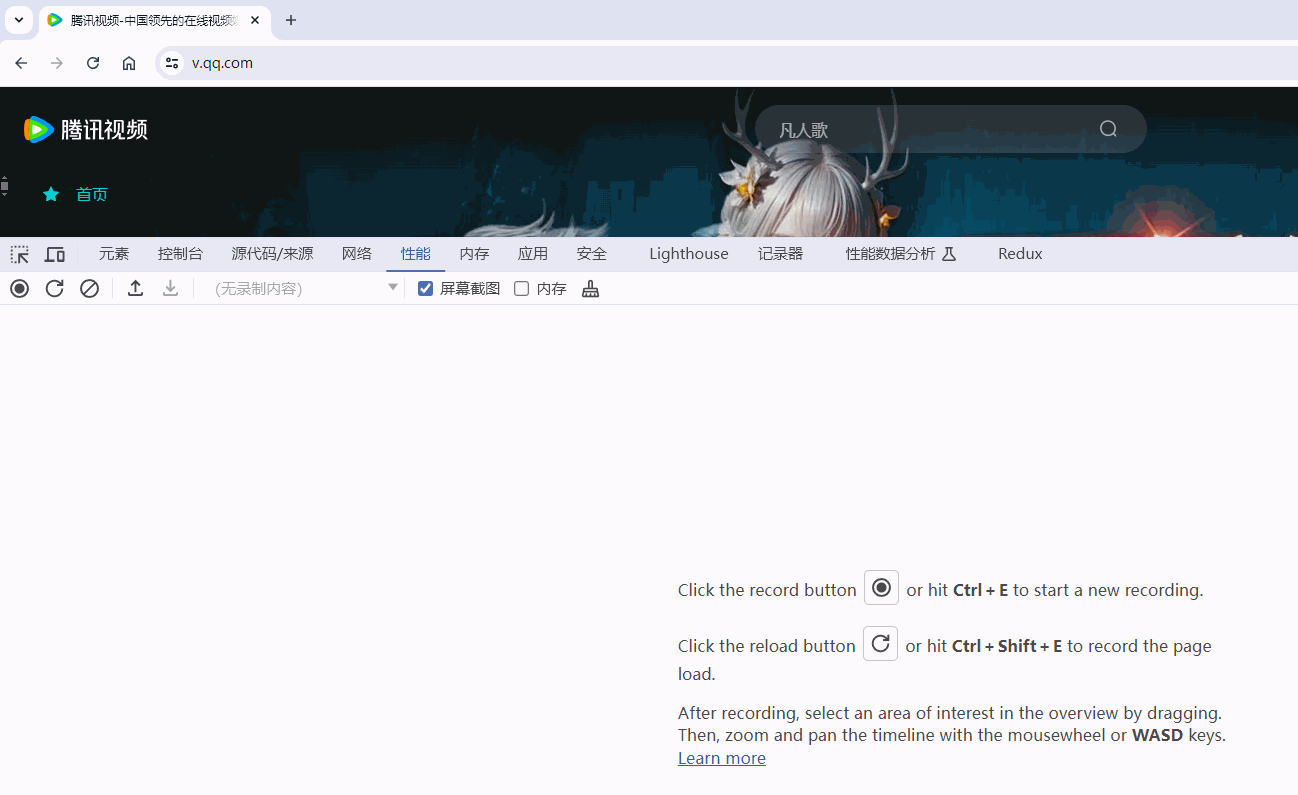Image resolution: width=1298 pixels, height=795 pixels.
Task: Click the reload-and-record icon in toolbar
Action: 55,289
